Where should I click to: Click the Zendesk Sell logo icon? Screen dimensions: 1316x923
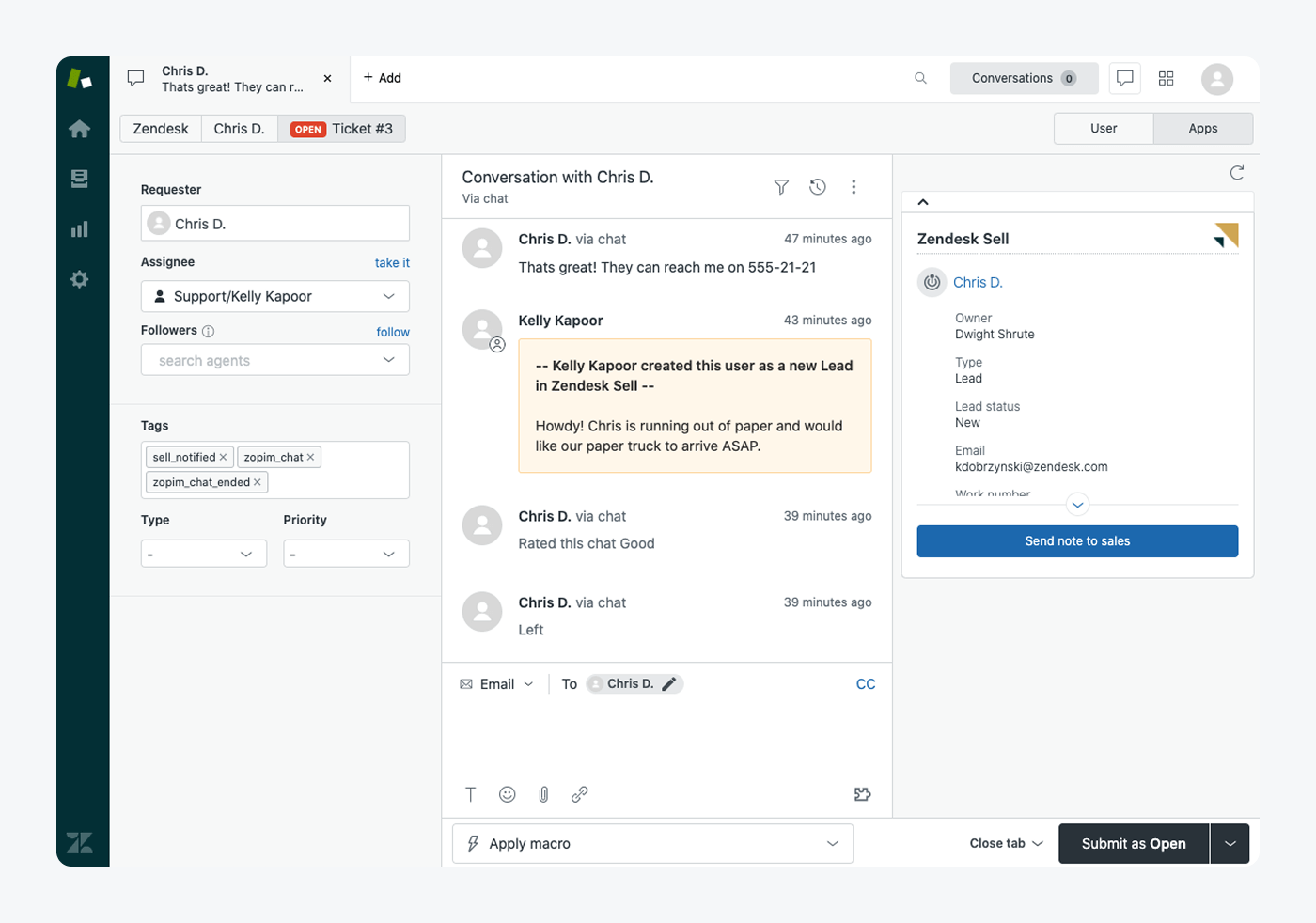point(1227,236)
